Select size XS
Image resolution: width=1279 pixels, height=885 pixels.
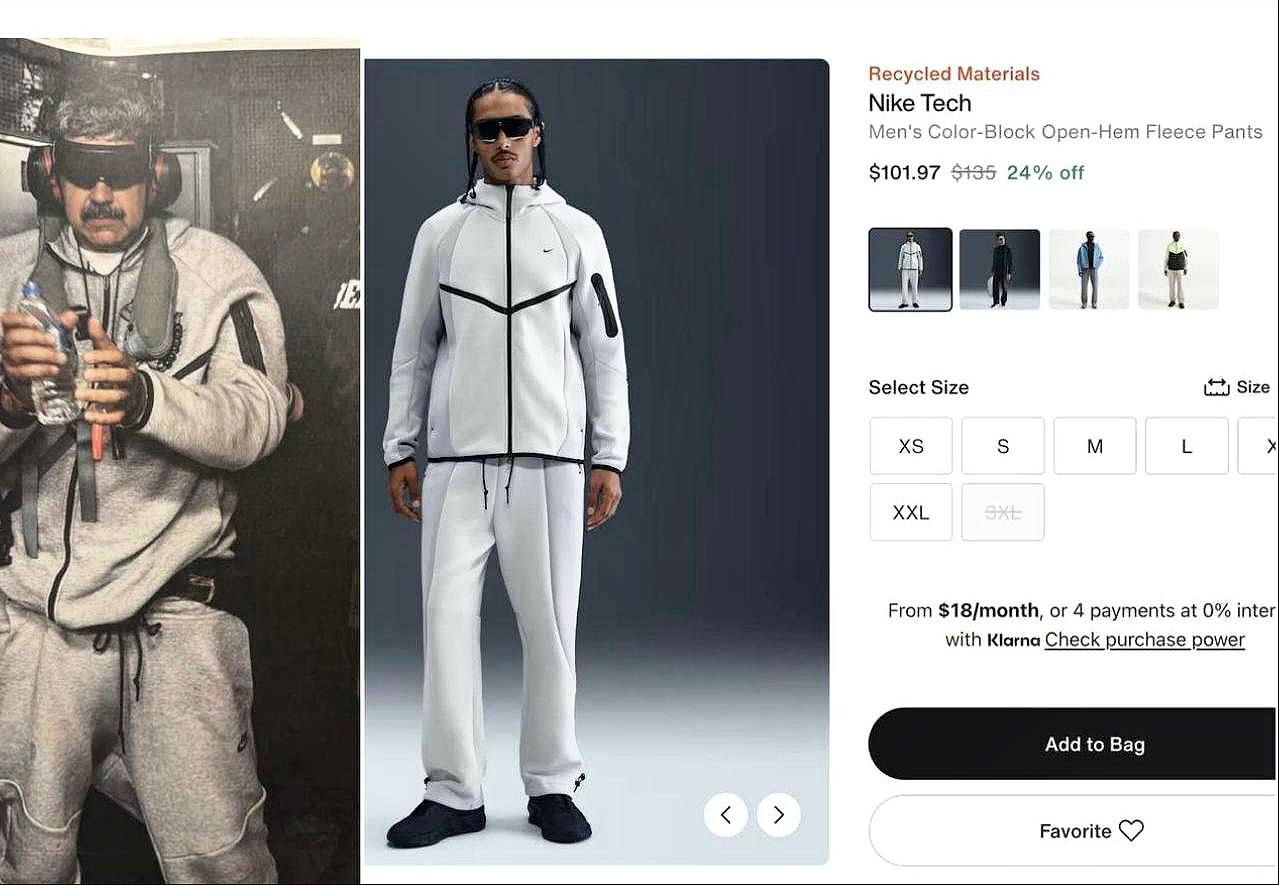point(910,446)
